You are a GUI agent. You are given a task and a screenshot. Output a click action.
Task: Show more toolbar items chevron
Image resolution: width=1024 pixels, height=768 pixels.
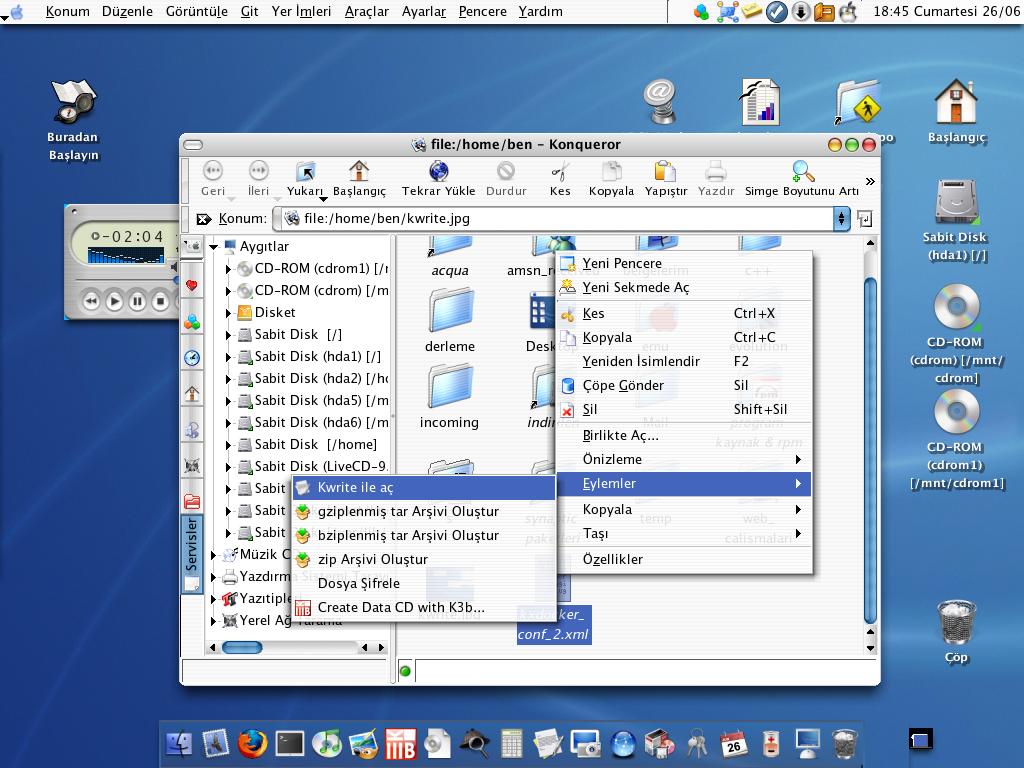[870, 182]
